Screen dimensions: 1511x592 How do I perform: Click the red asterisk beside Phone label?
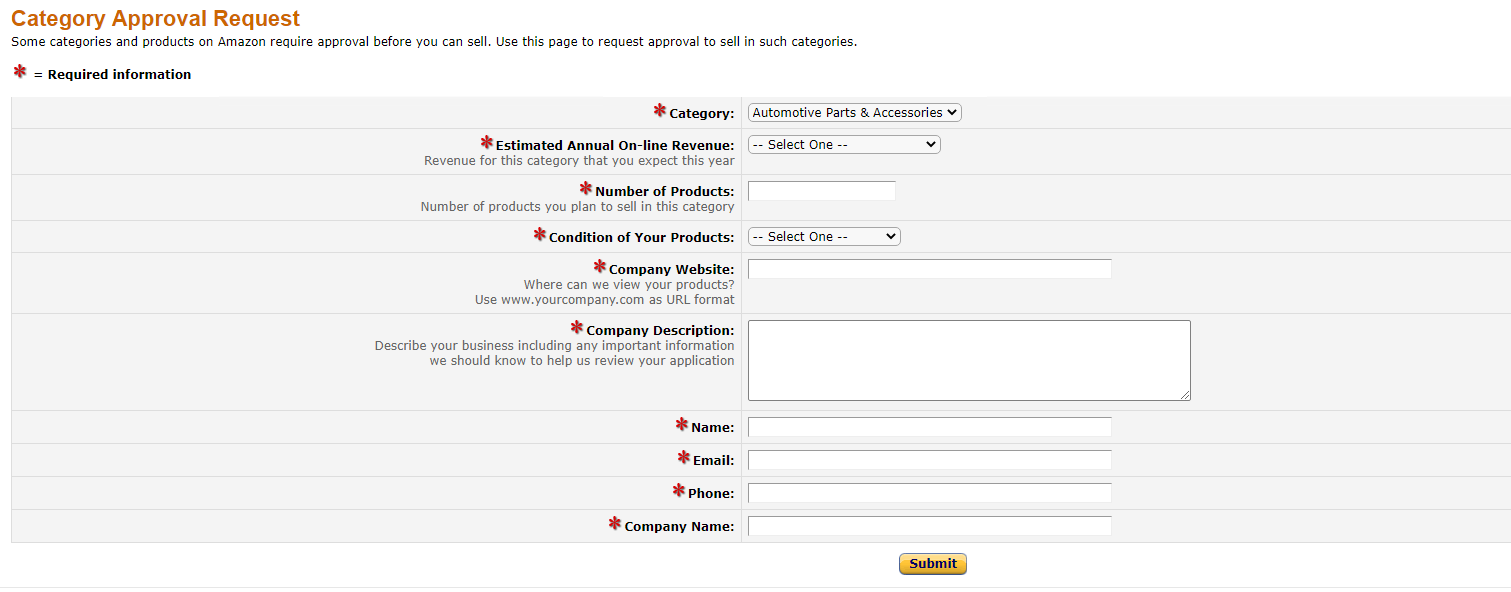679,490
